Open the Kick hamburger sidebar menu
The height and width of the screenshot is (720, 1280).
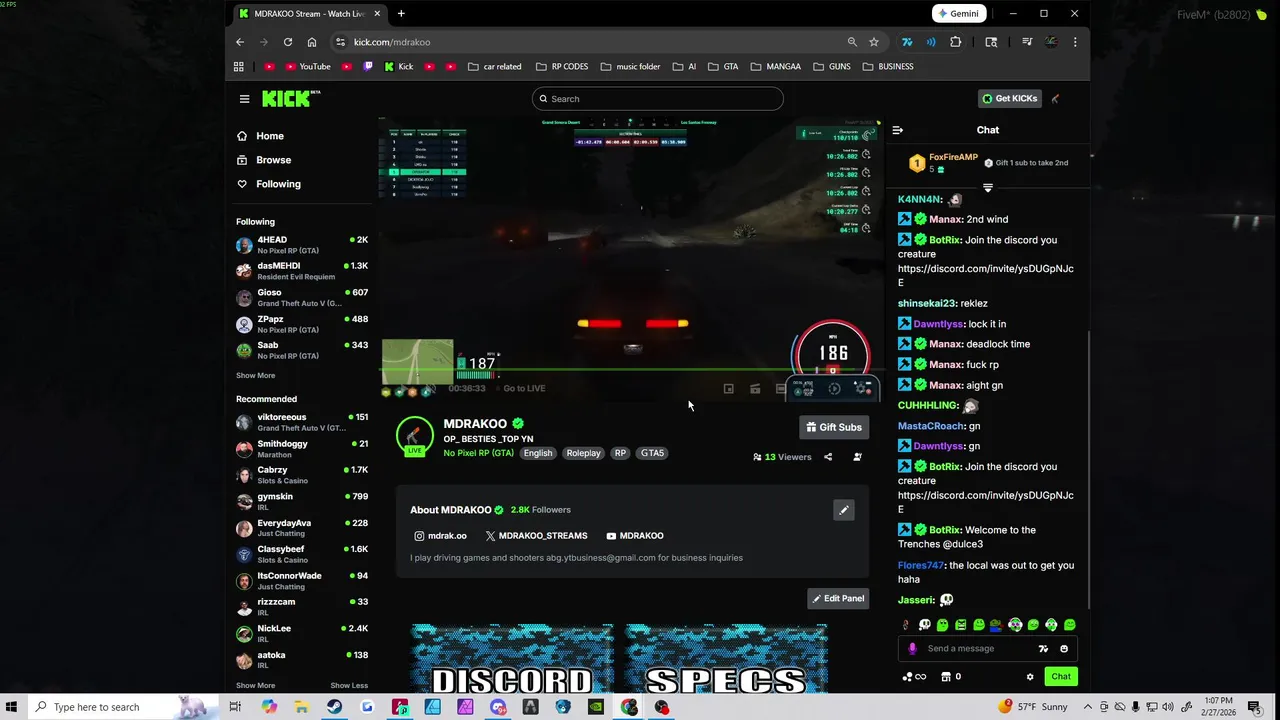point(244,99)
